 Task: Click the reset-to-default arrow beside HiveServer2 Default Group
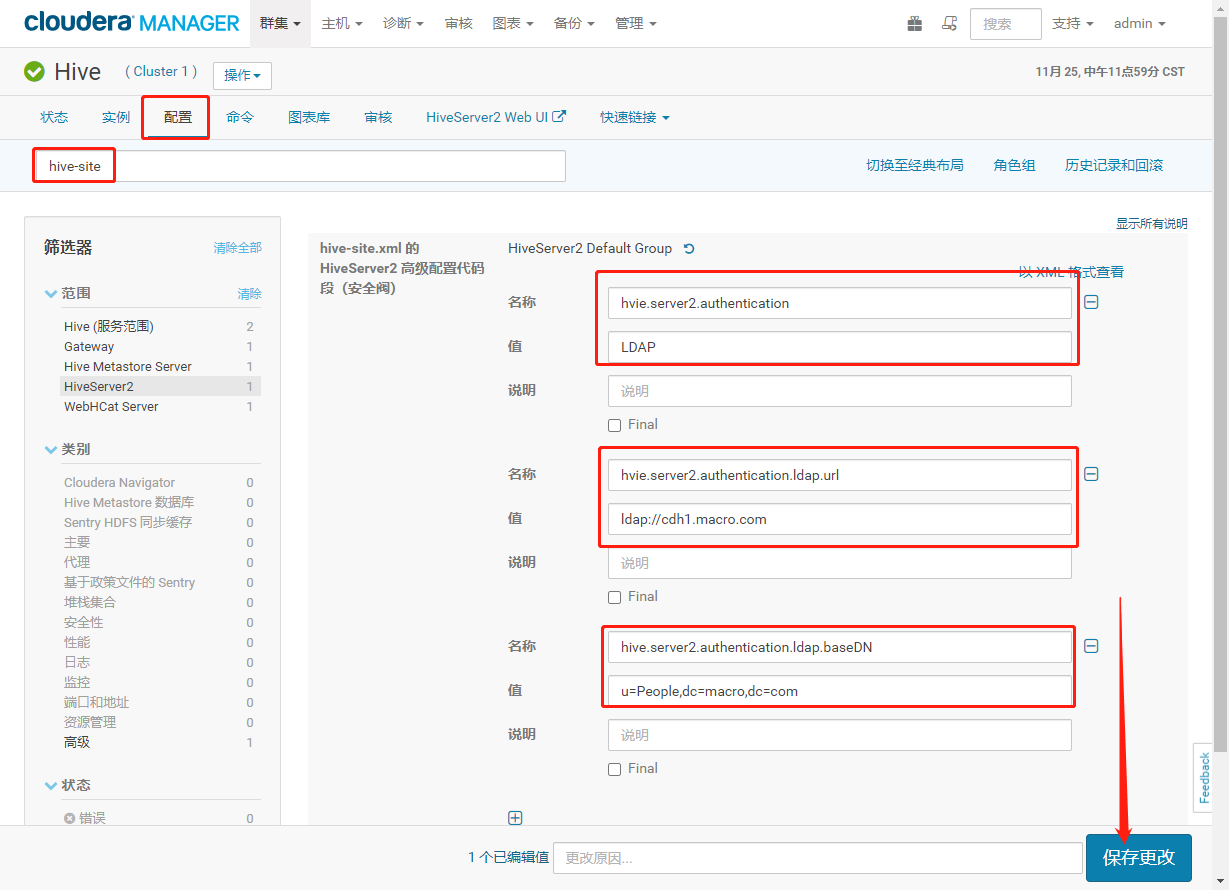[689, 249]
